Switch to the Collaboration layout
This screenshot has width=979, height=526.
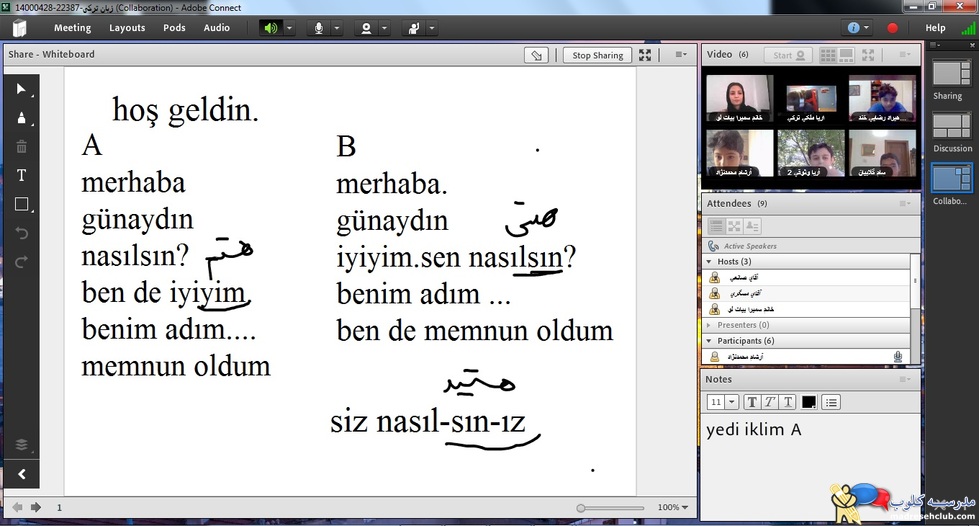pos(950,185)
